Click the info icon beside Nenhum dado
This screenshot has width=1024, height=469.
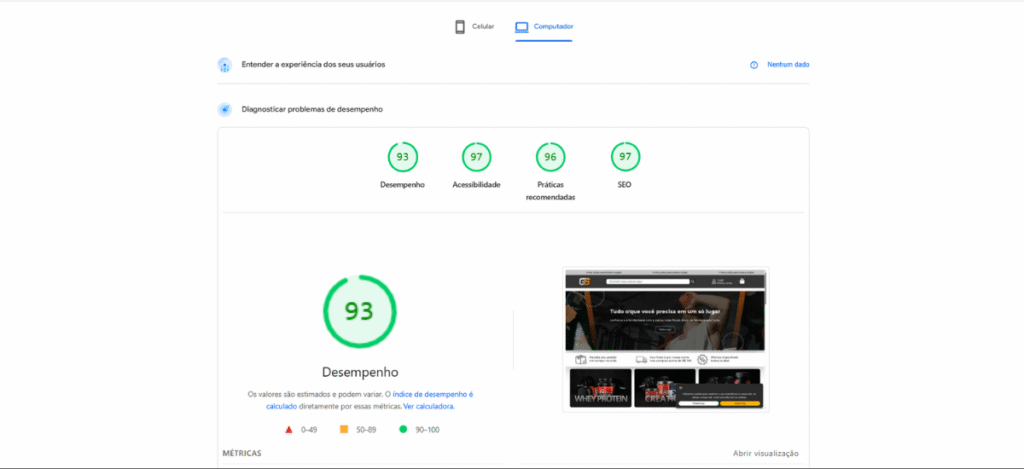click(754, 65)
